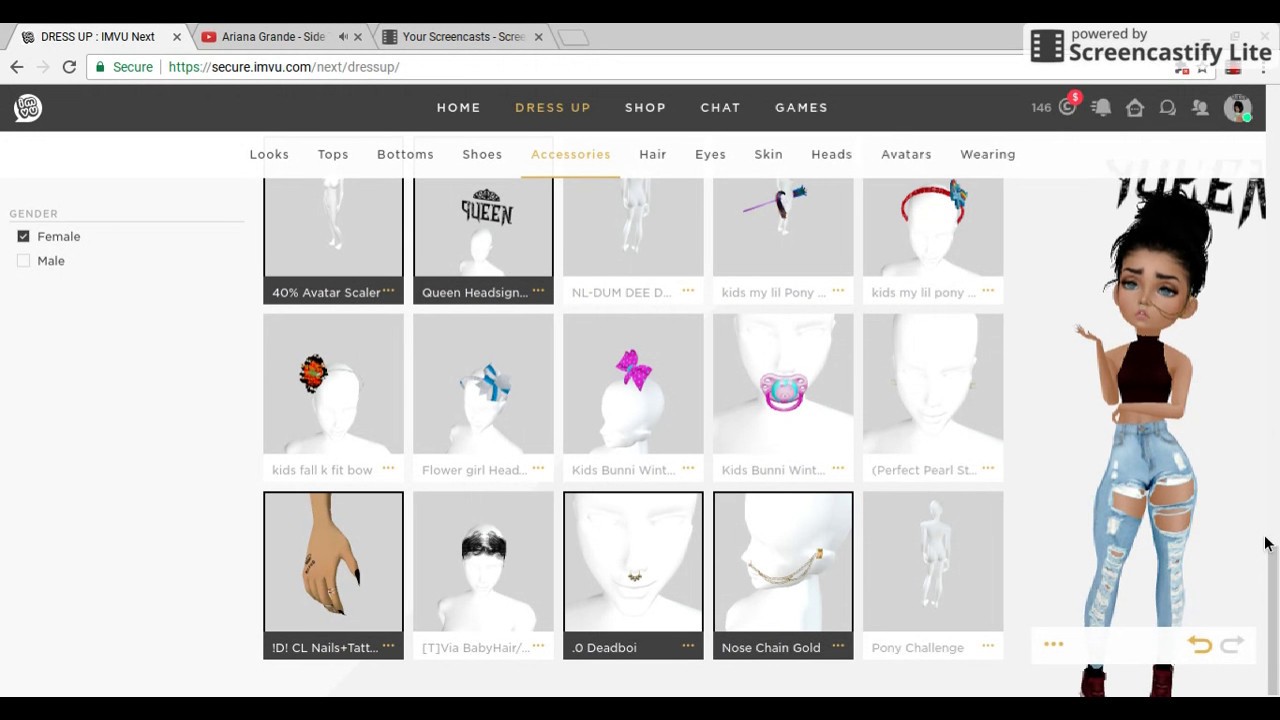Viewport: 1280px width, 720px height.
Task: Close Your Screencasts tab
Action: 538,37
